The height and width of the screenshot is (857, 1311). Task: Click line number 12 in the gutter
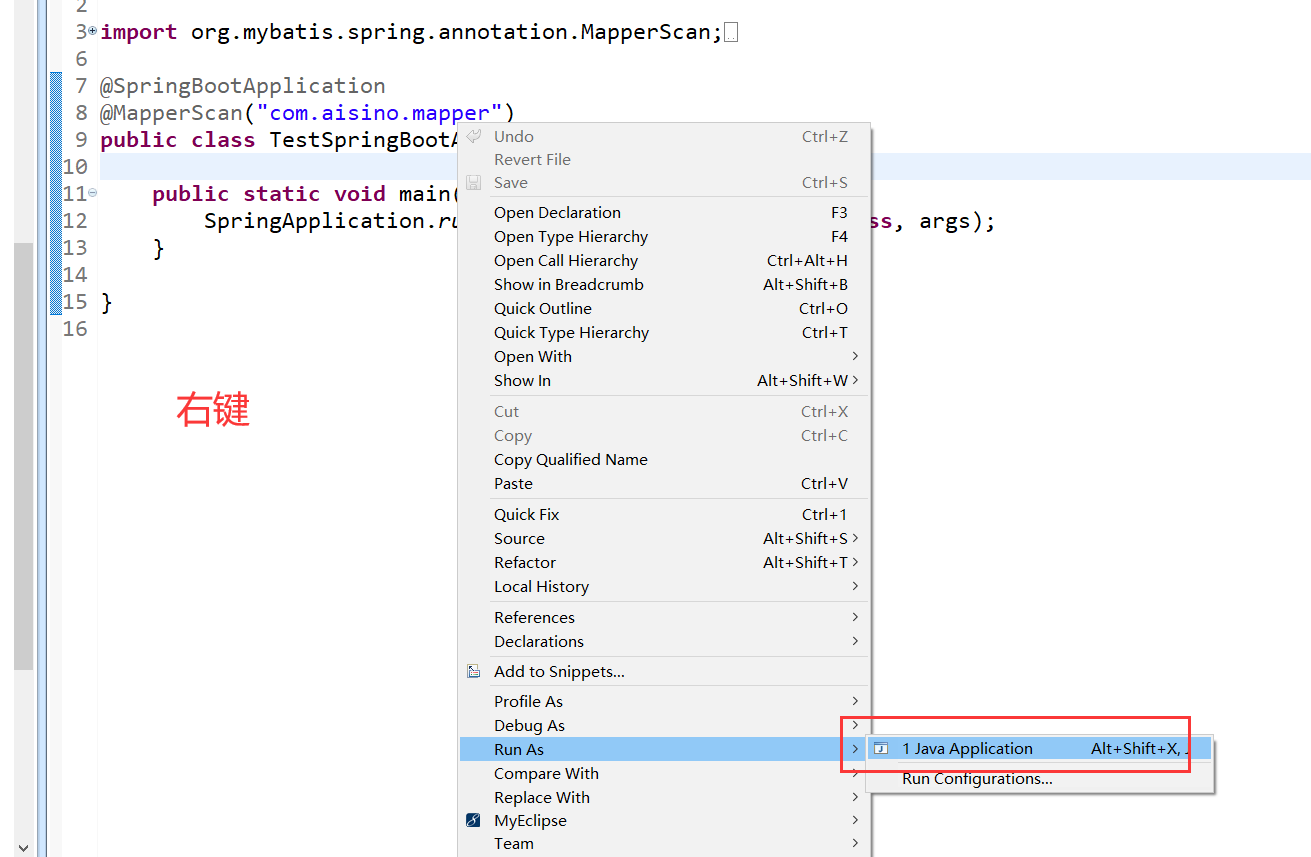coord(75,221)
